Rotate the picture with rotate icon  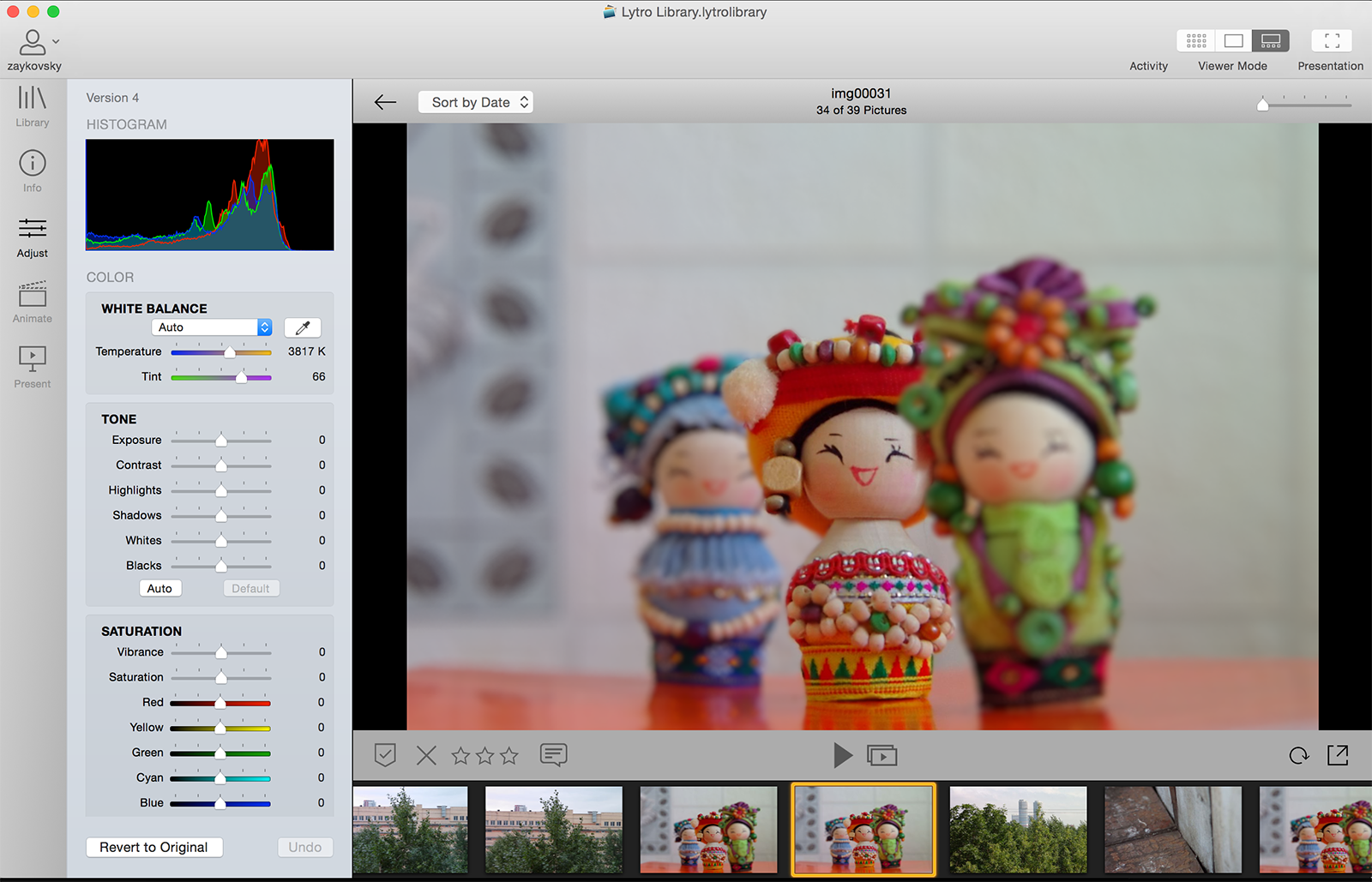pos(1298,755)
